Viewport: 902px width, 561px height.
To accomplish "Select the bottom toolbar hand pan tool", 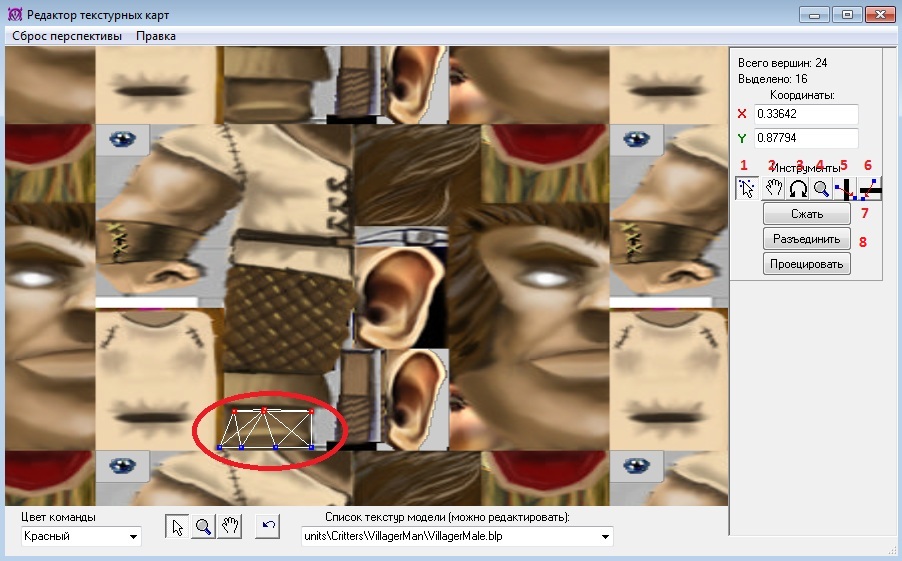I will (x=230, y=527).
